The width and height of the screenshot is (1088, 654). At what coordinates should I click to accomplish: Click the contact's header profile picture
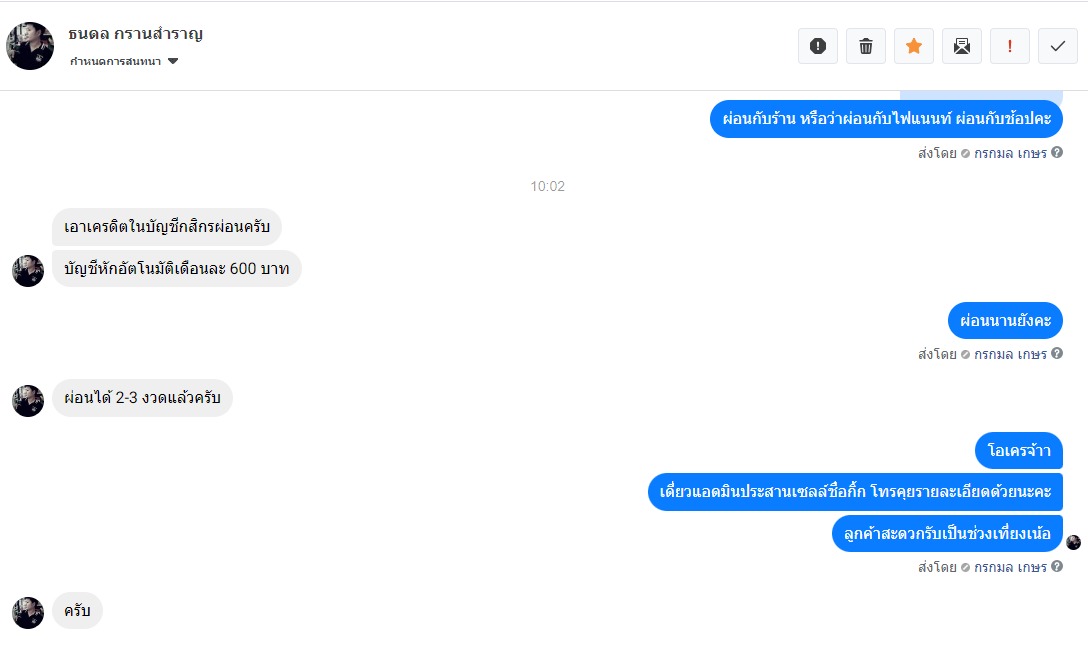pos(30,46)
